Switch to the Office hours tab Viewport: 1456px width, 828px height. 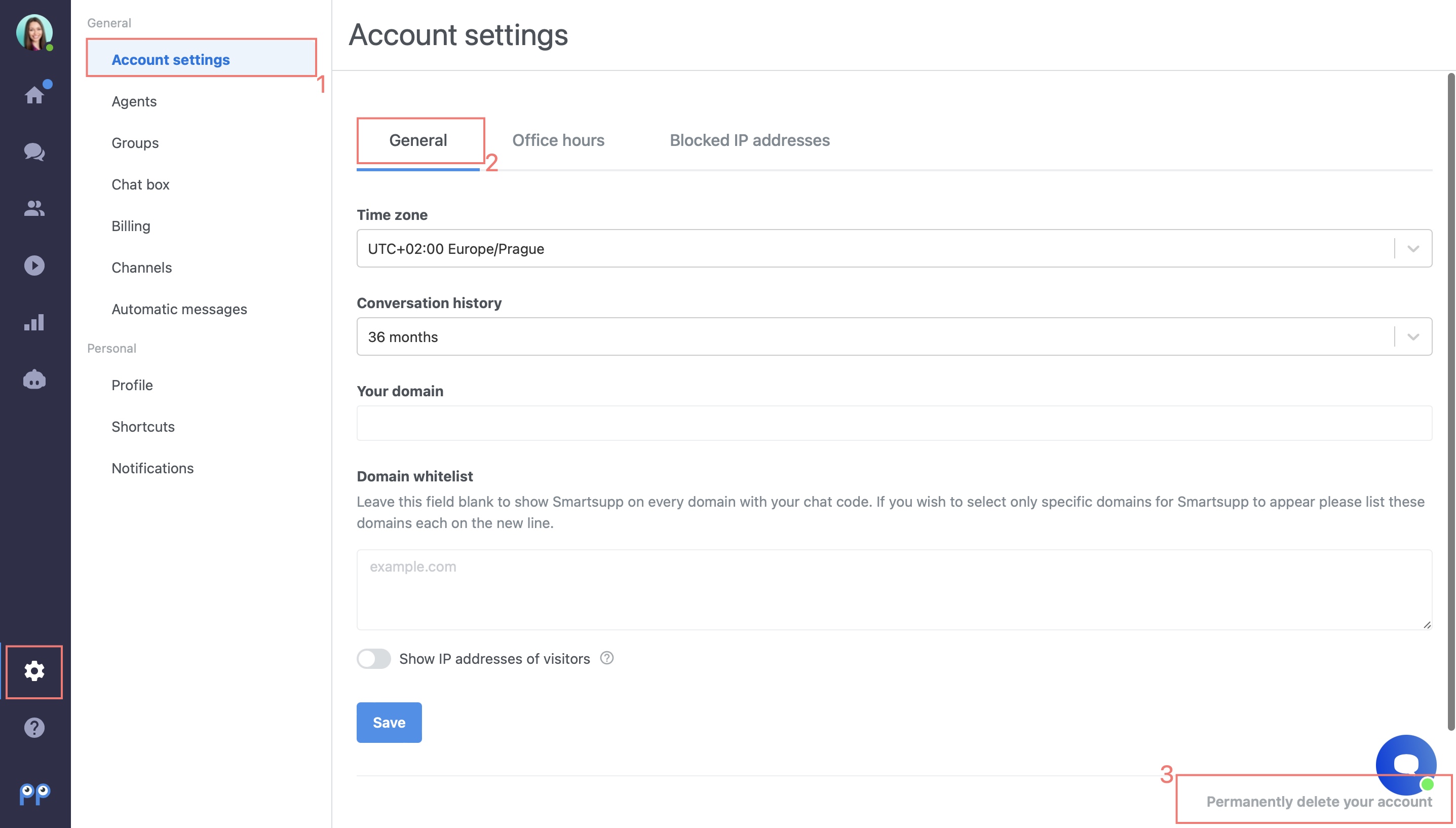[x=558, y=140]
